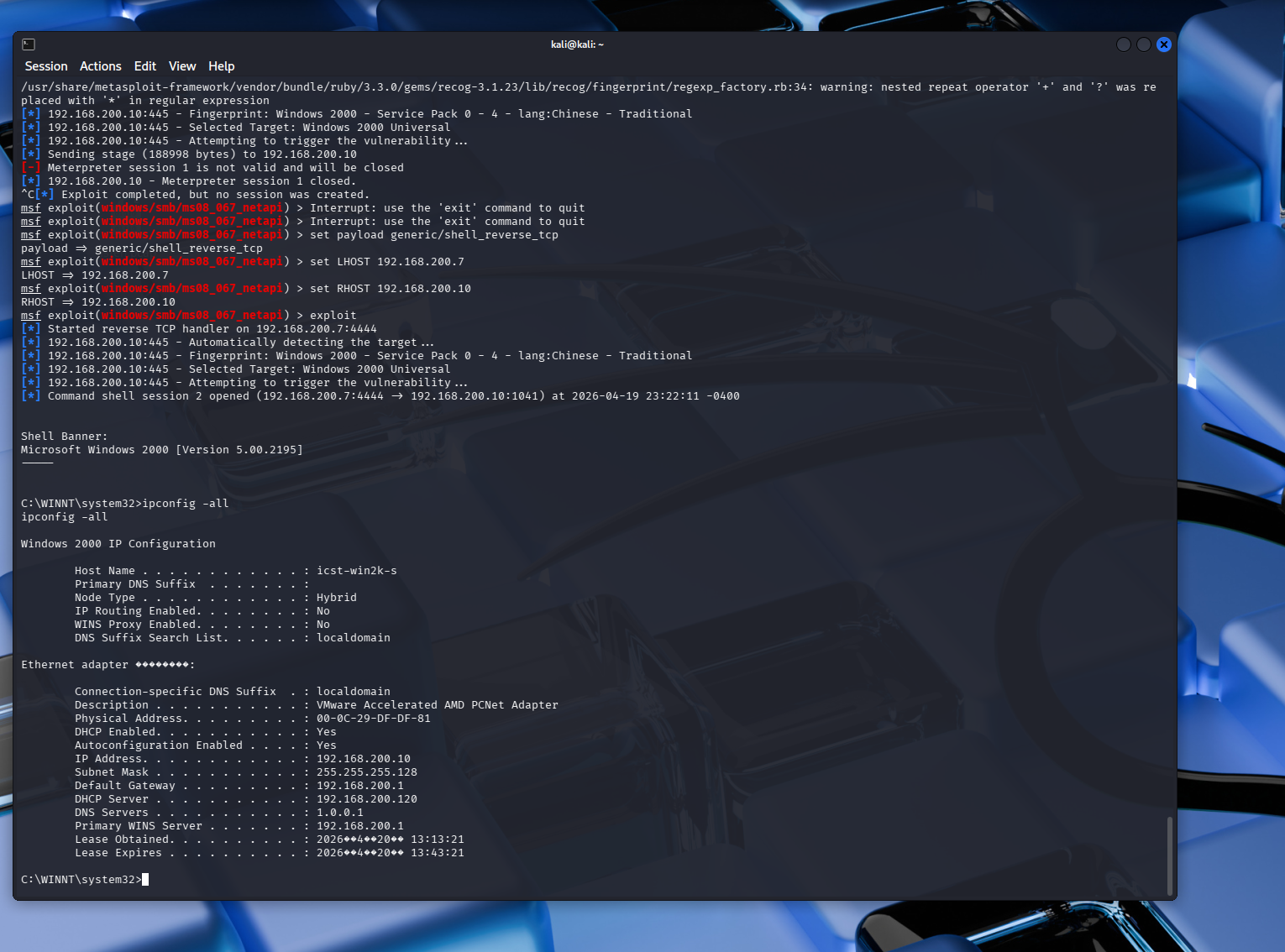The height and width of the screenshot is (952, 1285).
Task: Click the 'ipconfig -all' command after the prompt
Action: click(186, 504)
